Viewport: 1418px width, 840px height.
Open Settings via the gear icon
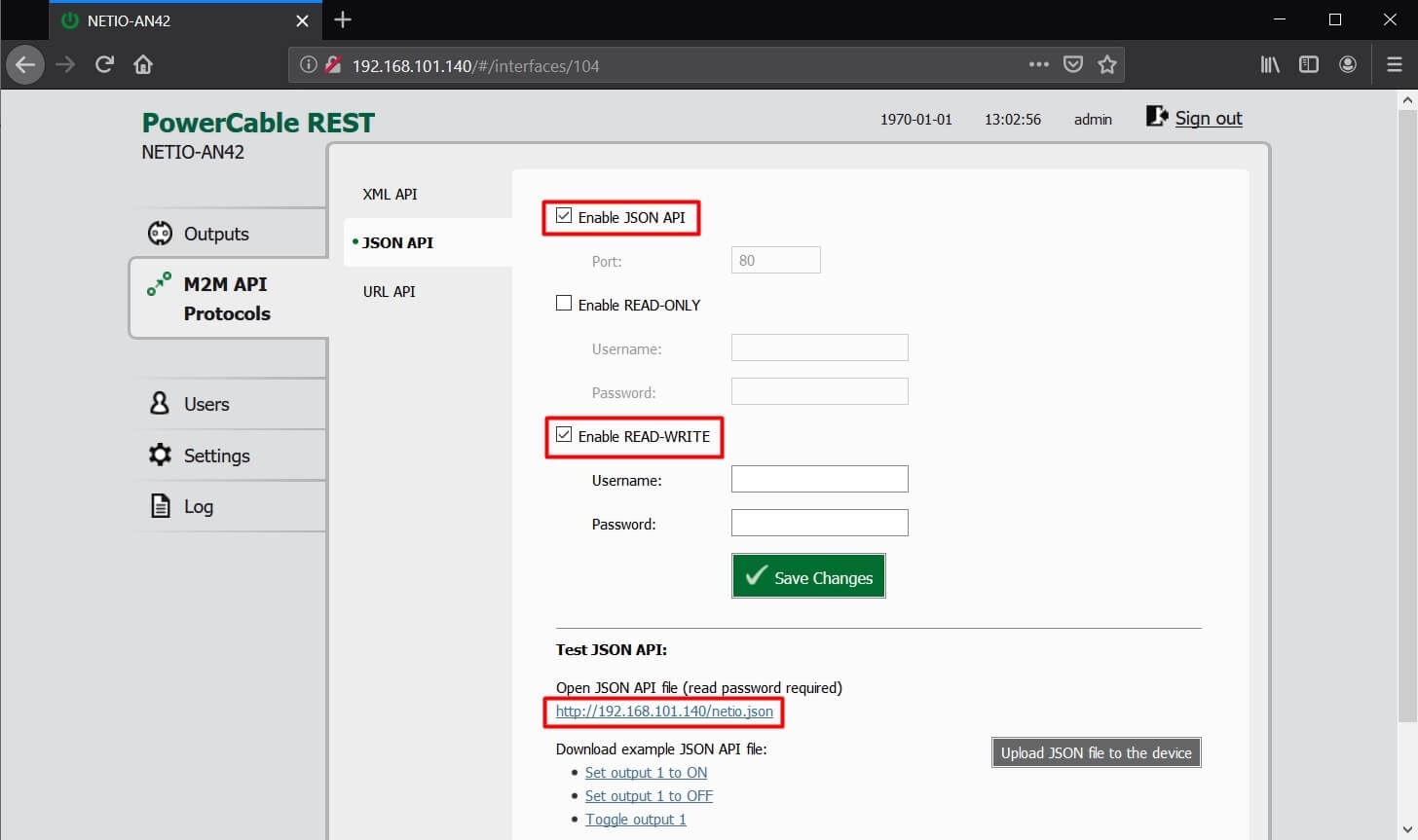160,455
